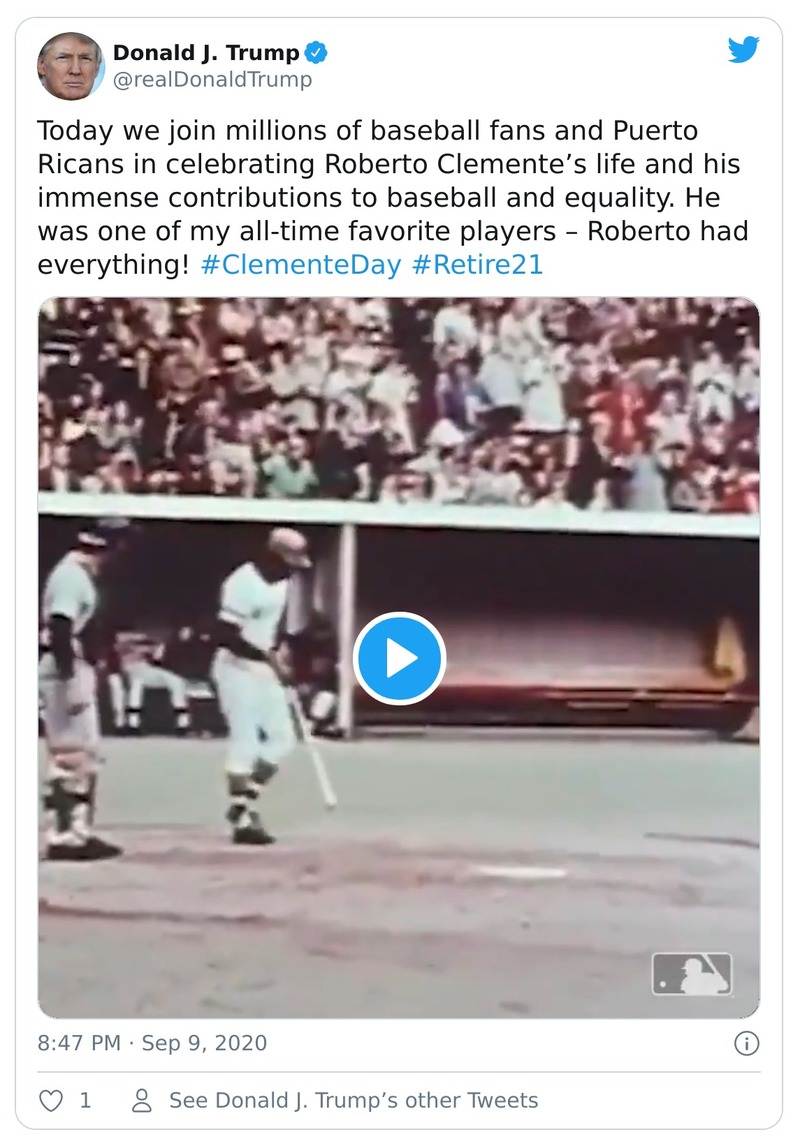Screen dimensions: 800x1146
Task: Click the 8:47 PM Sep 9, 2020 timestamp
Action: (152, 1043)
